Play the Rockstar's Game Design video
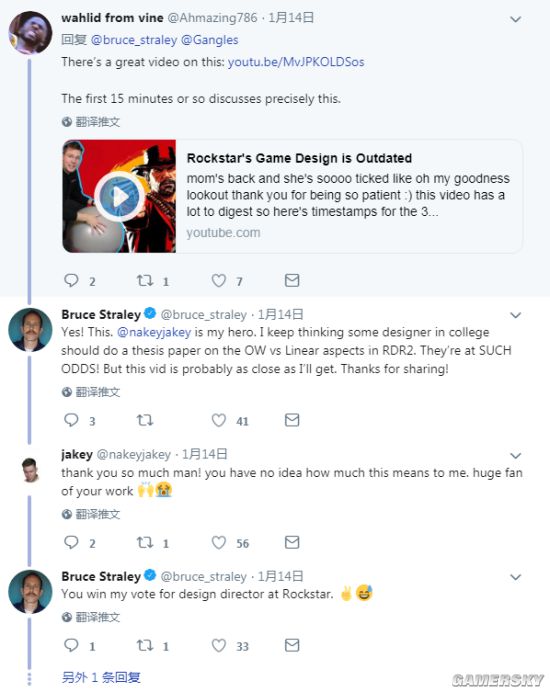 [119, 196]
